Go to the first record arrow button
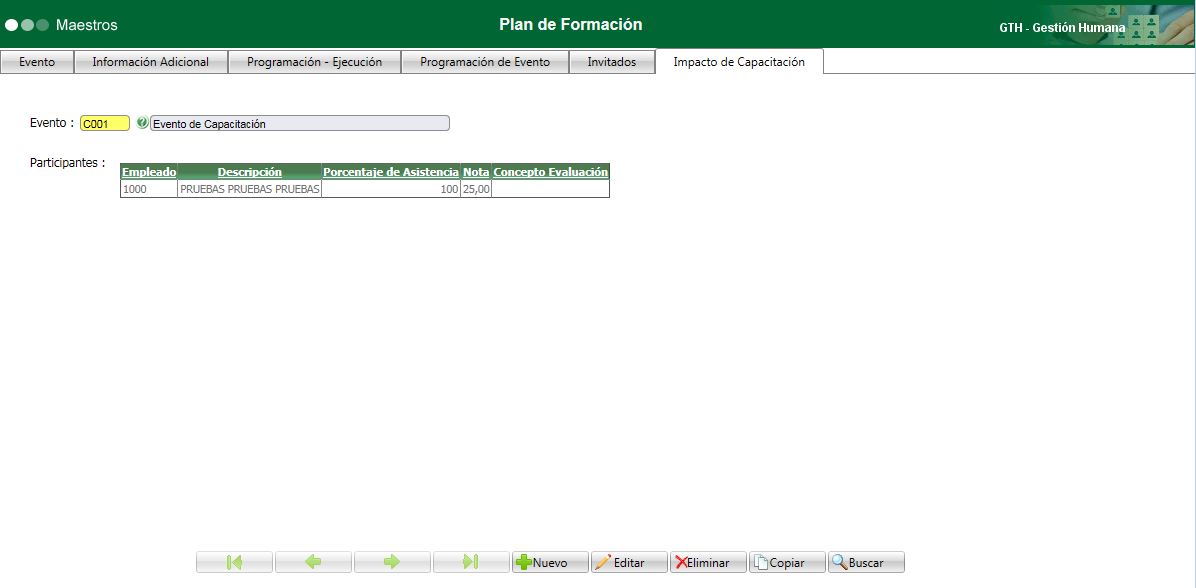This screenshot has height=588, width=1196. (x=234, y=562)
